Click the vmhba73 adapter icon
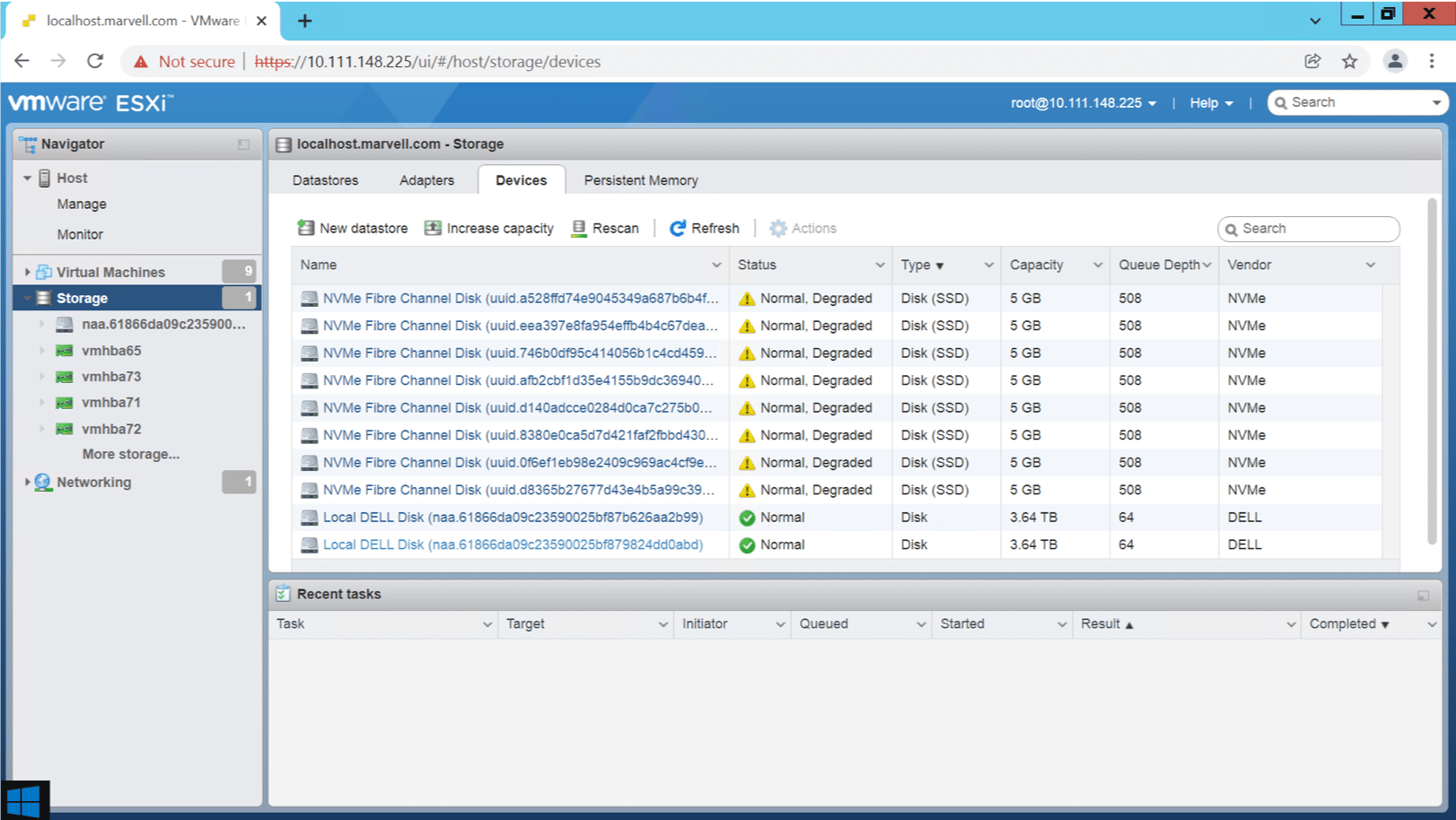 pyautogui.click(x=64, y=377)
